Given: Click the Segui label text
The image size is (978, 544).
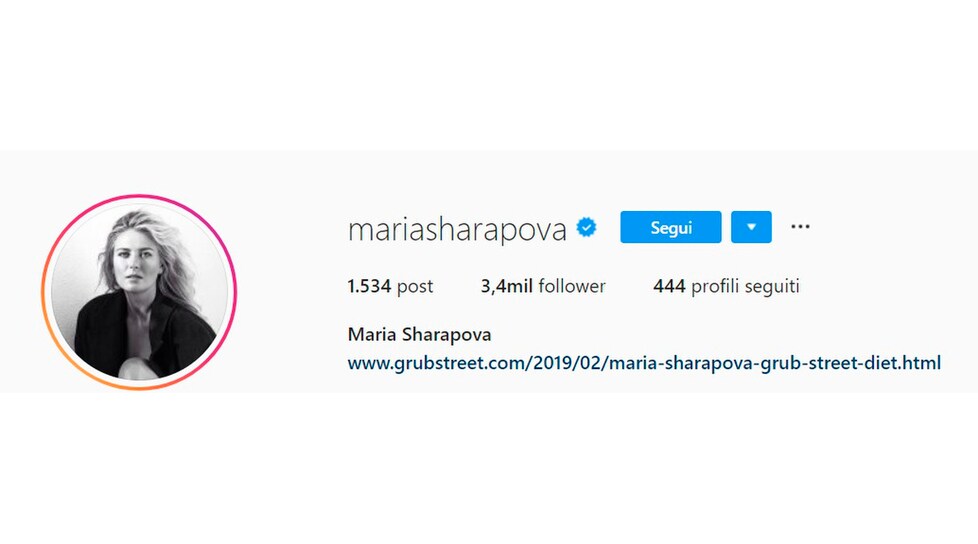Looking at the screenshot, I should [671, 228].
